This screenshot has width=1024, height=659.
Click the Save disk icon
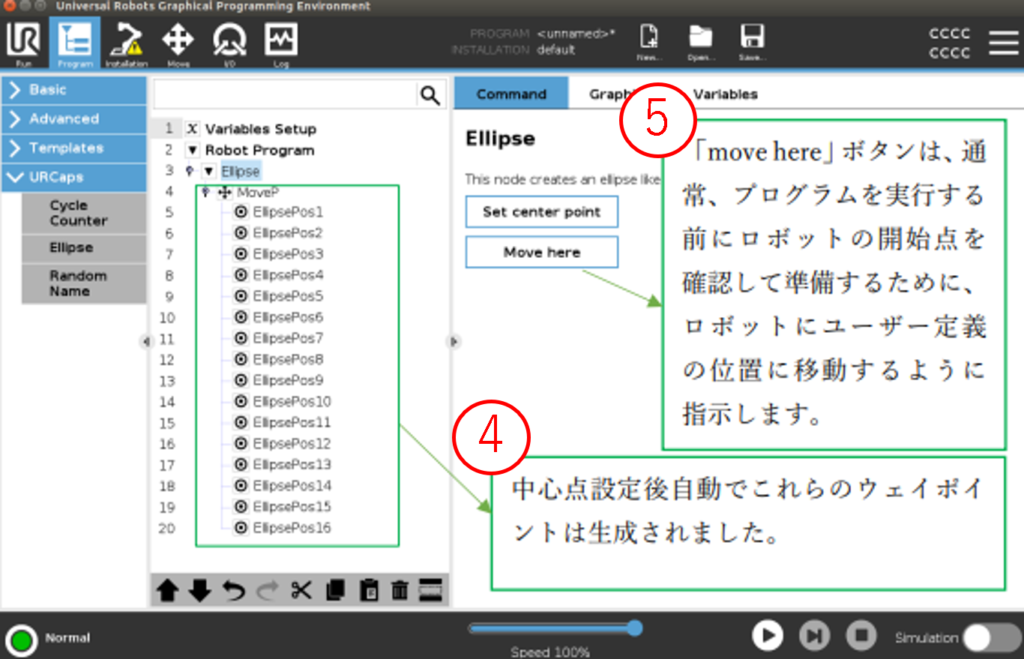[752, 42]
